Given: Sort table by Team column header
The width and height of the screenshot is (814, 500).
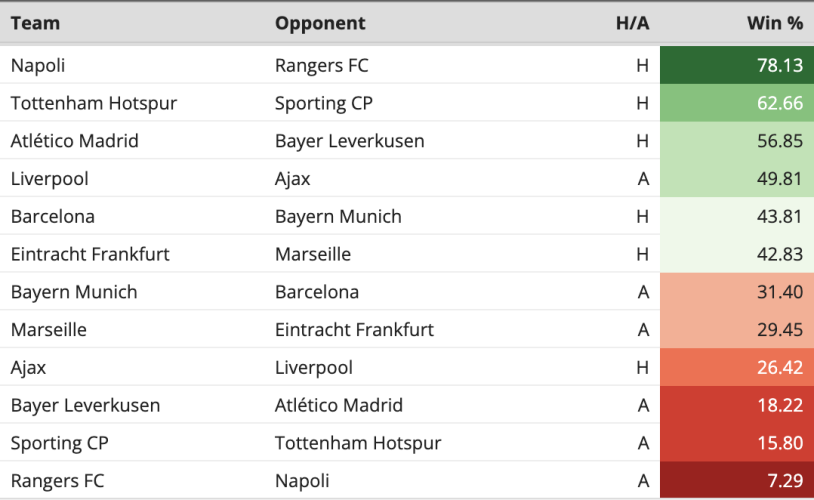Looking at the screenshot, I should (35, 23).
